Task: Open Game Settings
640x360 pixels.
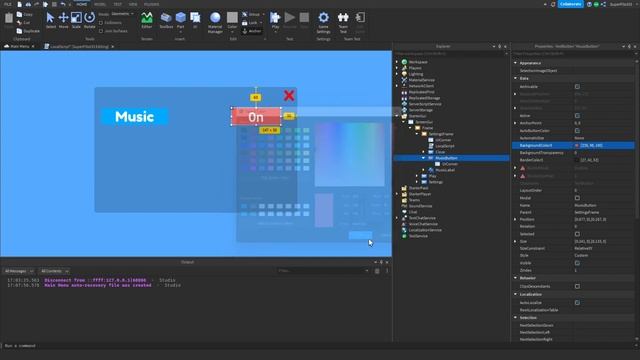Action: pos(323,22)
